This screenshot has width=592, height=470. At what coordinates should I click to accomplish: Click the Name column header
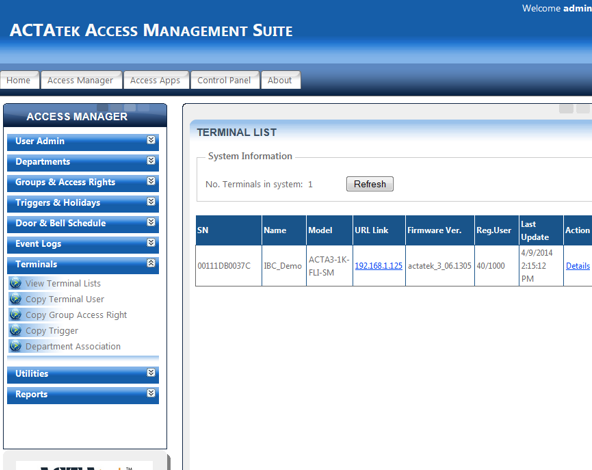(x=284, y=230)
